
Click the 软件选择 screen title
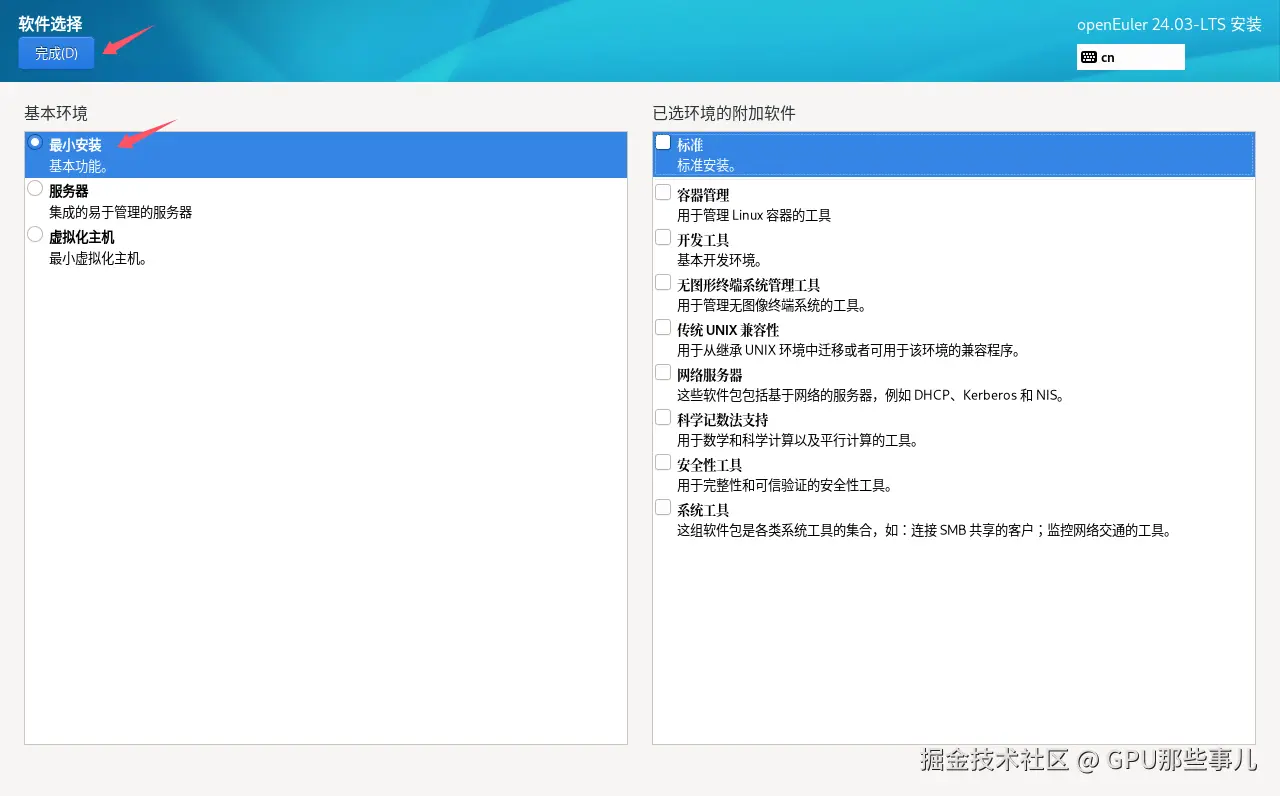point(48,22)
